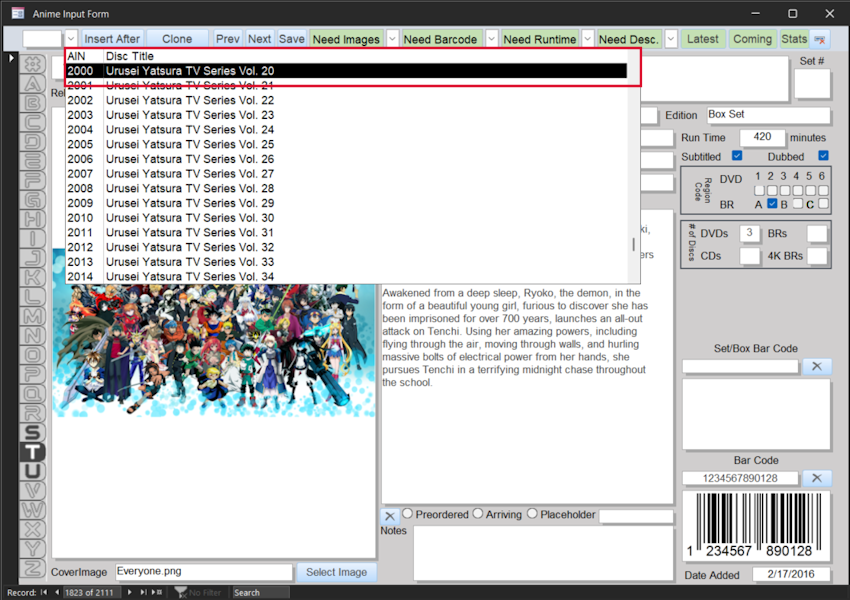The image size is (850, 600).
Task: Click the Need Images button
Action: click(346, 39)
